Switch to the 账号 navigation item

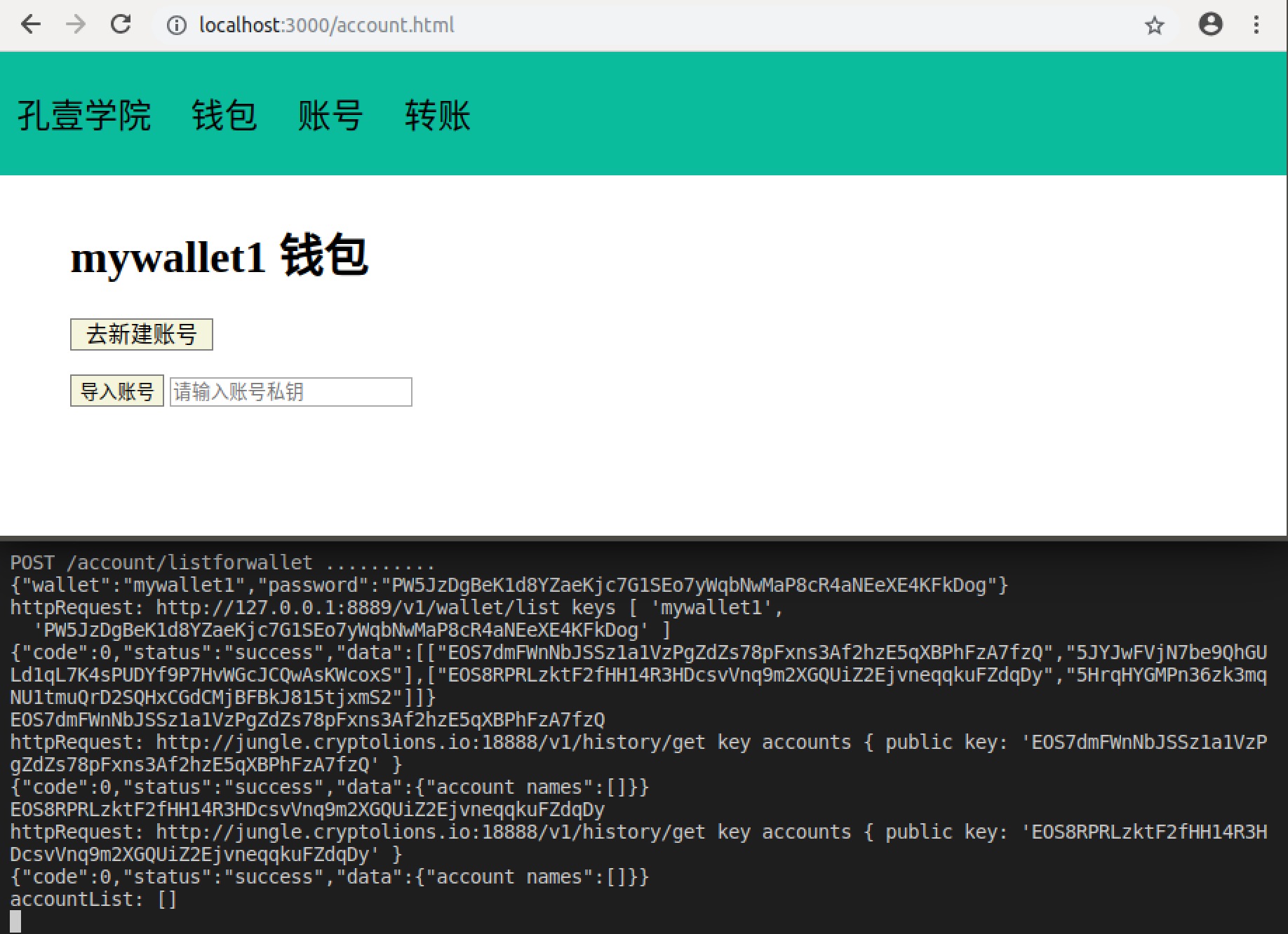[x=330, y=115]
